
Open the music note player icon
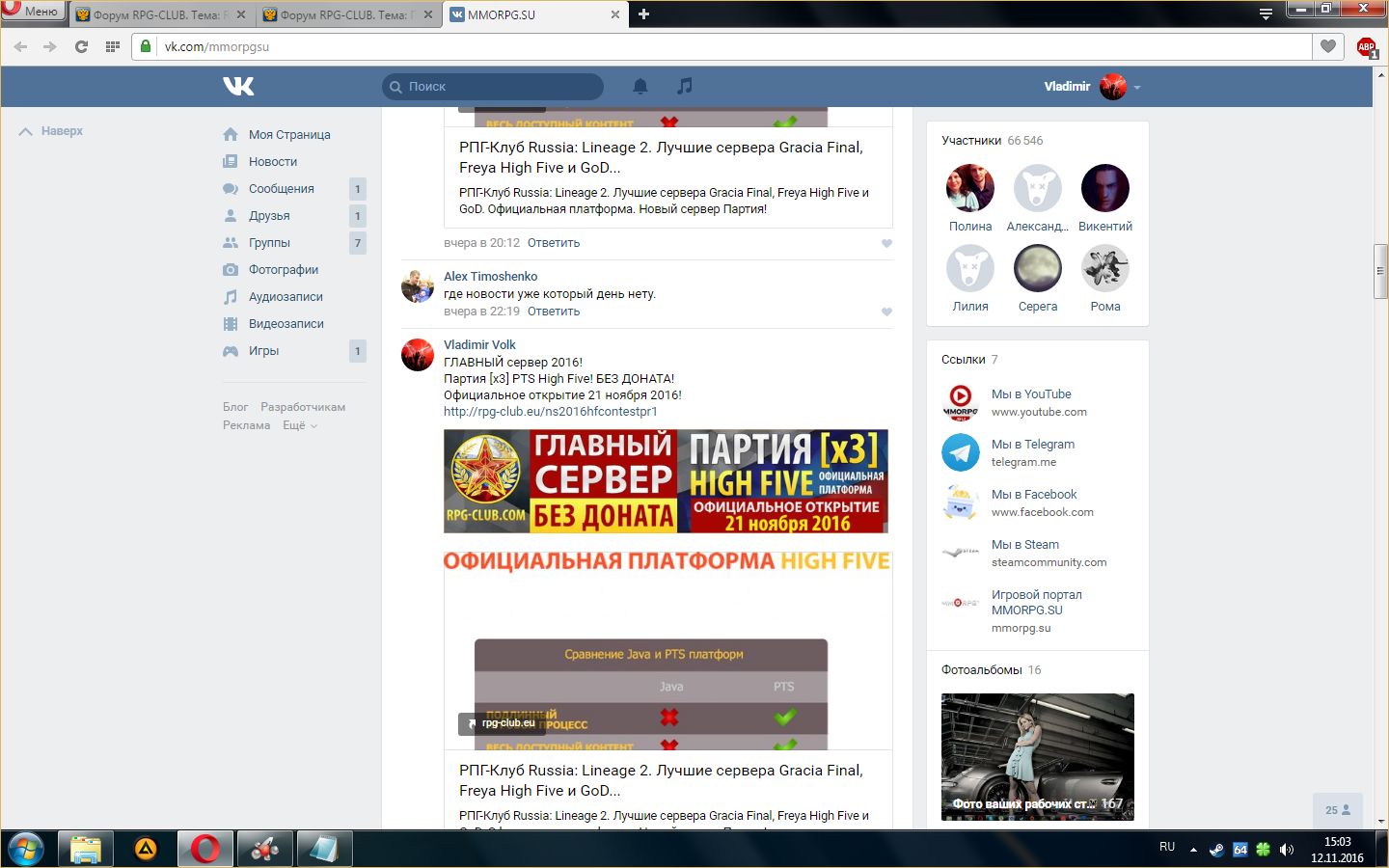(685, 86)
